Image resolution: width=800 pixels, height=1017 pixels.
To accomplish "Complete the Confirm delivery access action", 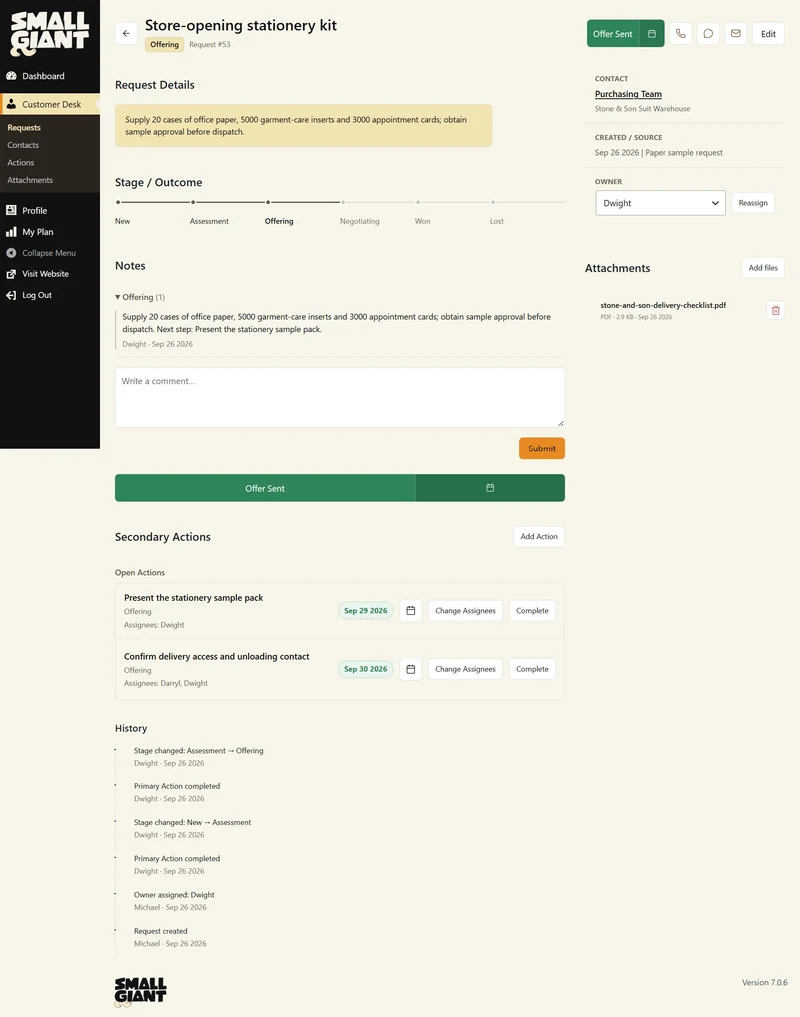I will [x=532, y=669].
